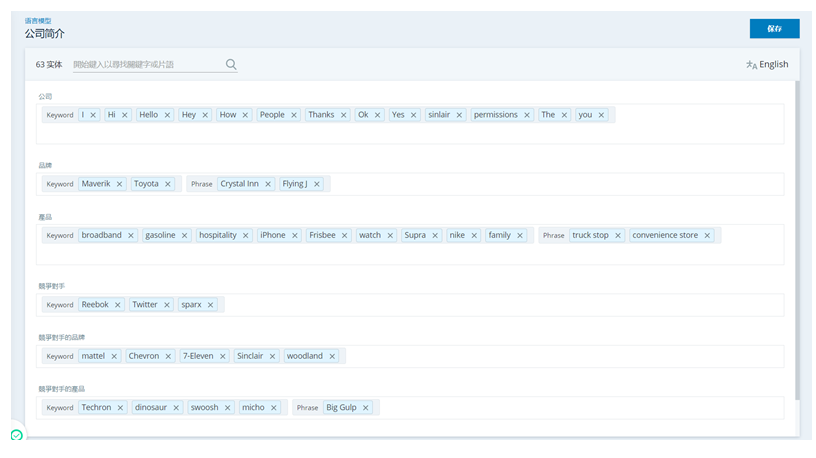Image resolution: width=816 pixels, height=458 pixels.
Task: Remove the 'Frisbee' keyword tag
Action: pos(345,236)
